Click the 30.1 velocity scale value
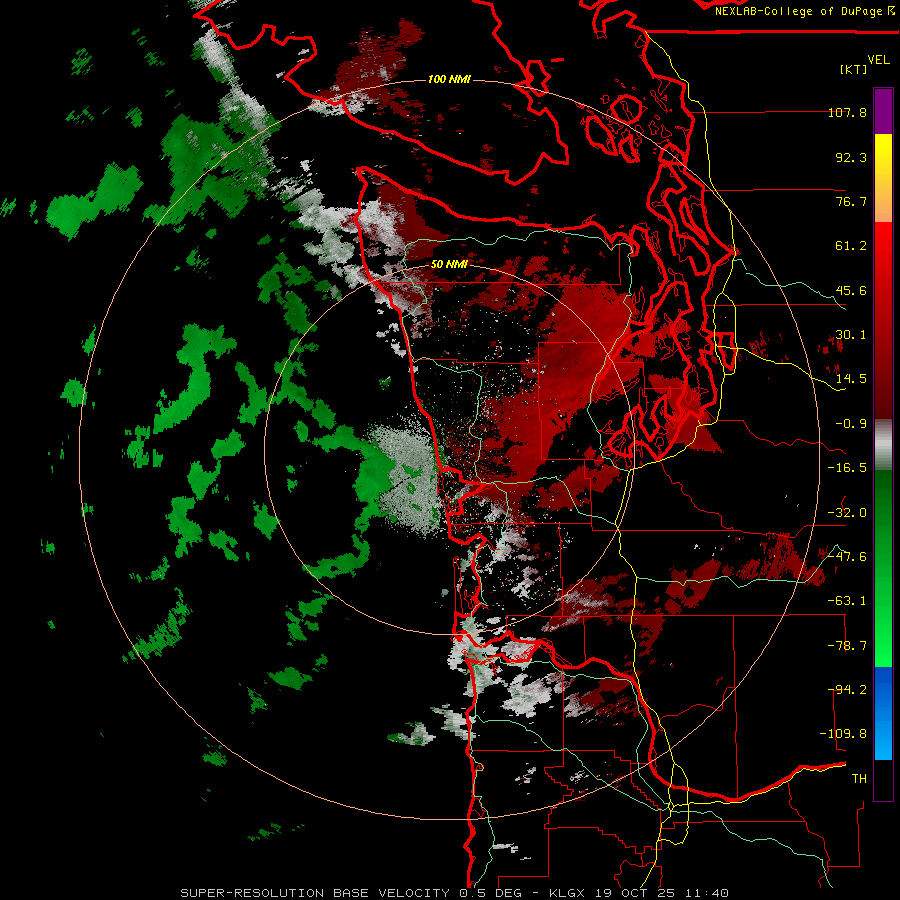900x900 pixels. (851, 335)
